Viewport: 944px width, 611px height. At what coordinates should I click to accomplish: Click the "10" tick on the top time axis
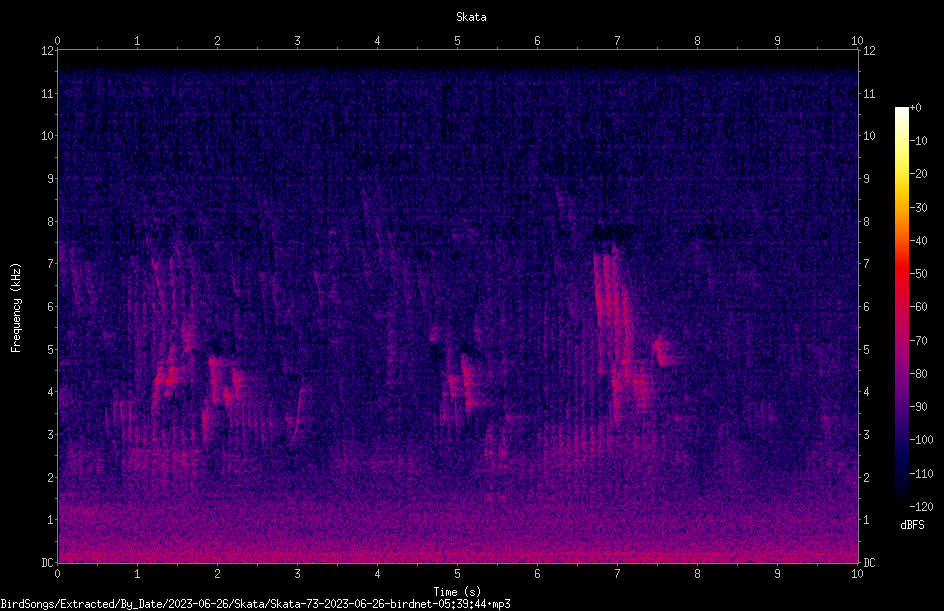coord(857,41)
